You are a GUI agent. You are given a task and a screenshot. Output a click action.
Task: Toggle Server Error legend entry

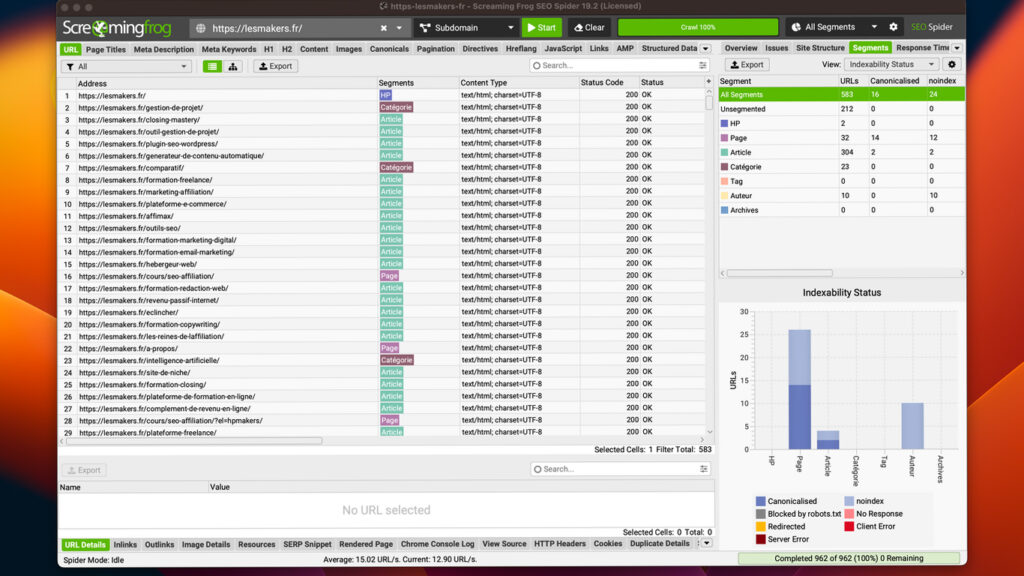point(782,539)
